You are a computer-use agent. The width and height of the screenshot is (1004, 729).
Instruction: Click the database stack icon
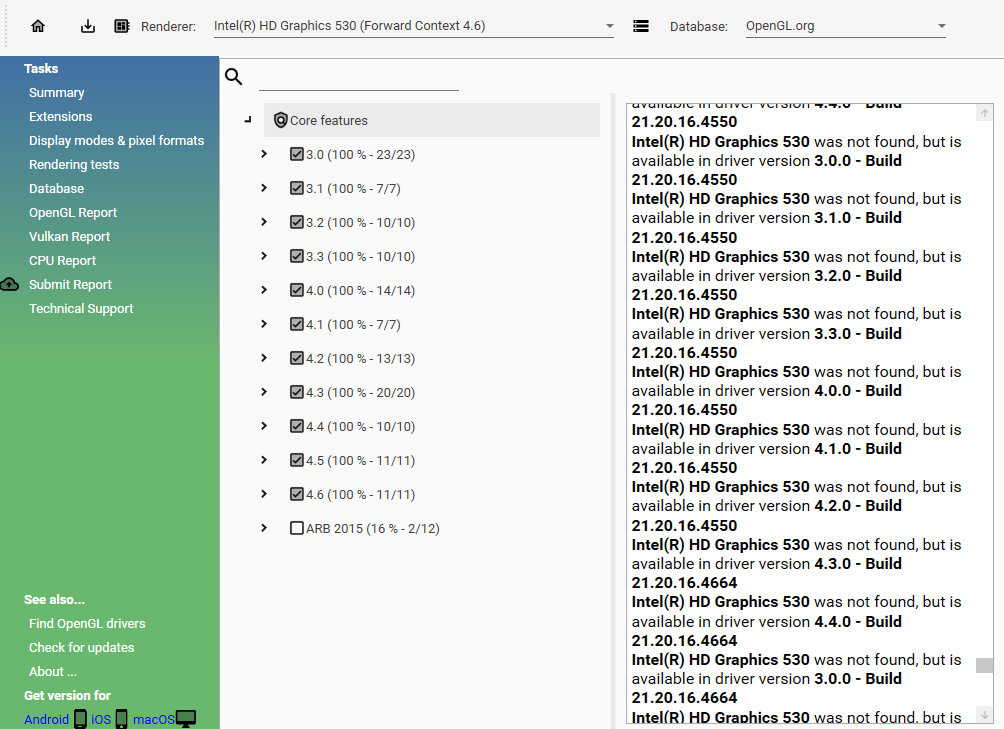click(x=640, y=26)
